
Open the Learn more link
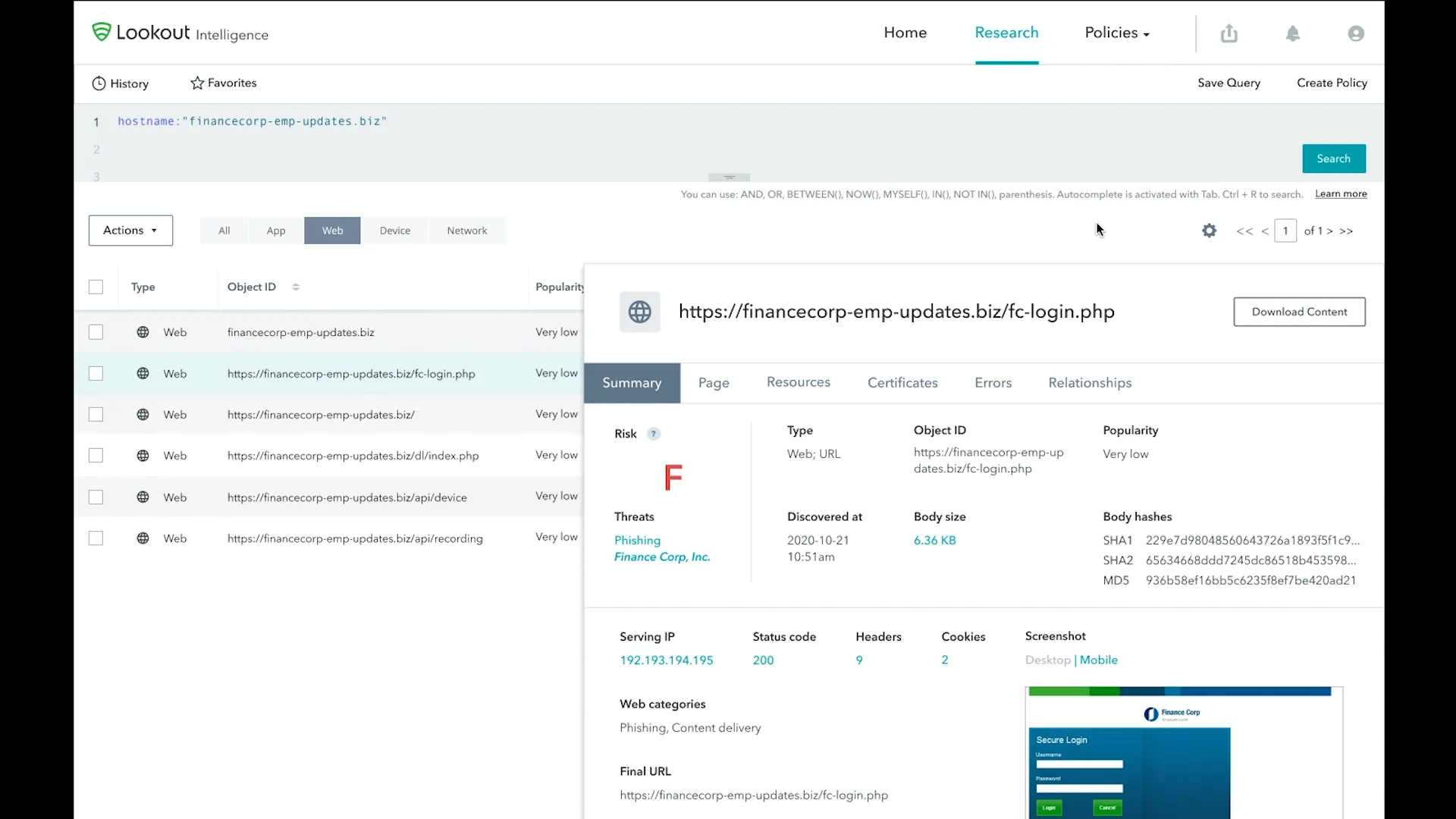click(x=1341, y=194)
